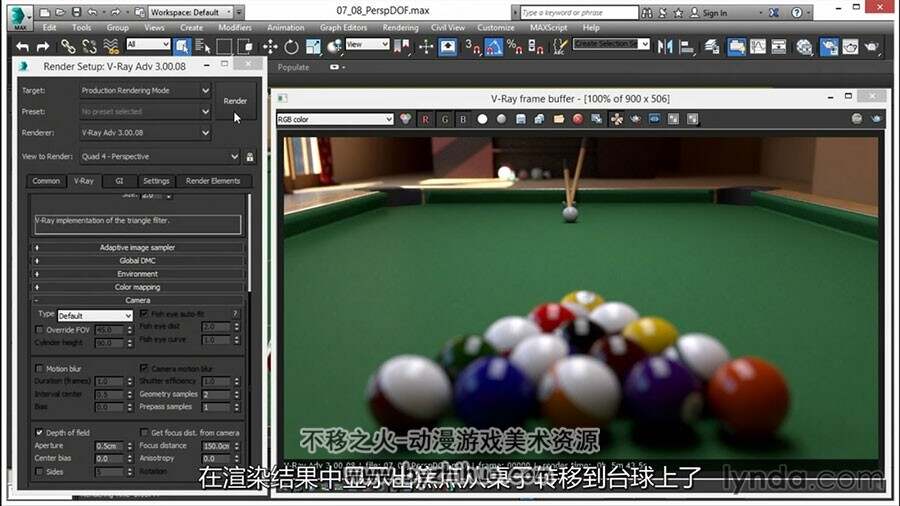Open the Curve Editor icon

pos(758,46)
